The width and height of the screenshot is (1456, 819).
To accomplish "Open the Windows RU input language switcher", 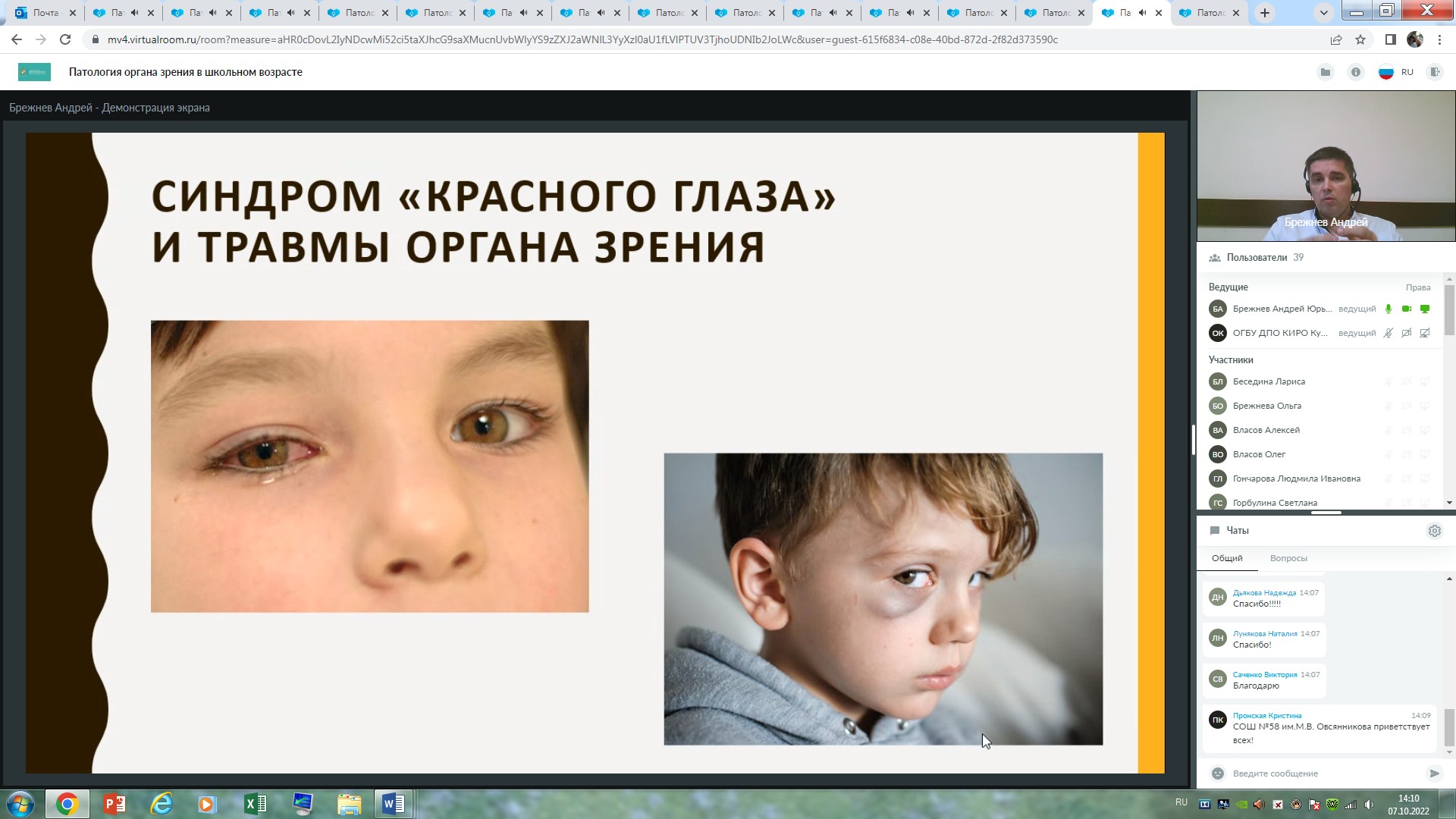I will 1181,802.
